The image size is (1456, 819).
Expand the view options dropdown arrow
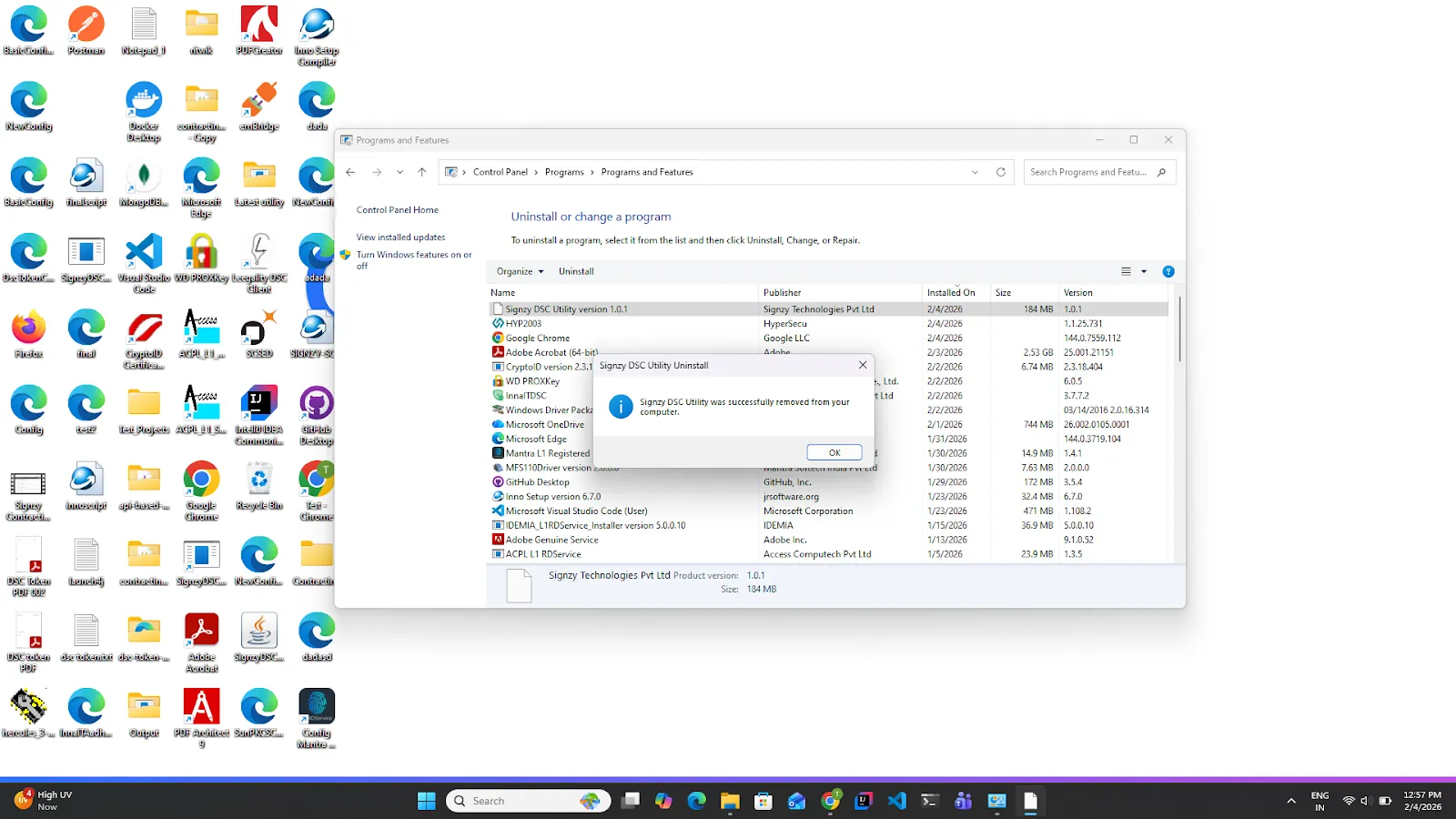[x=1144, y=271]
